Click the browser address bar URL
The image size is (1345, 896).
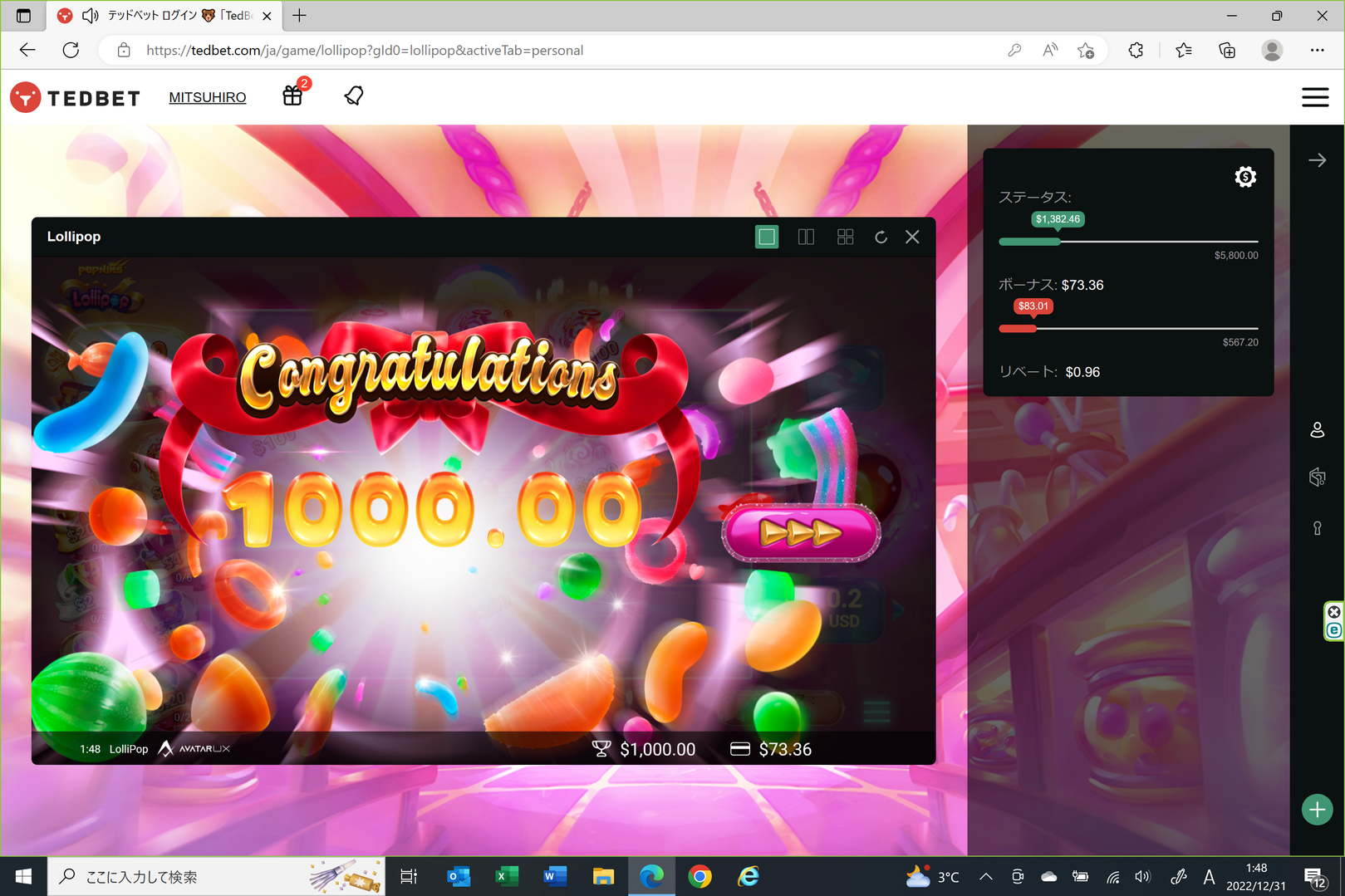coord(365,50)
